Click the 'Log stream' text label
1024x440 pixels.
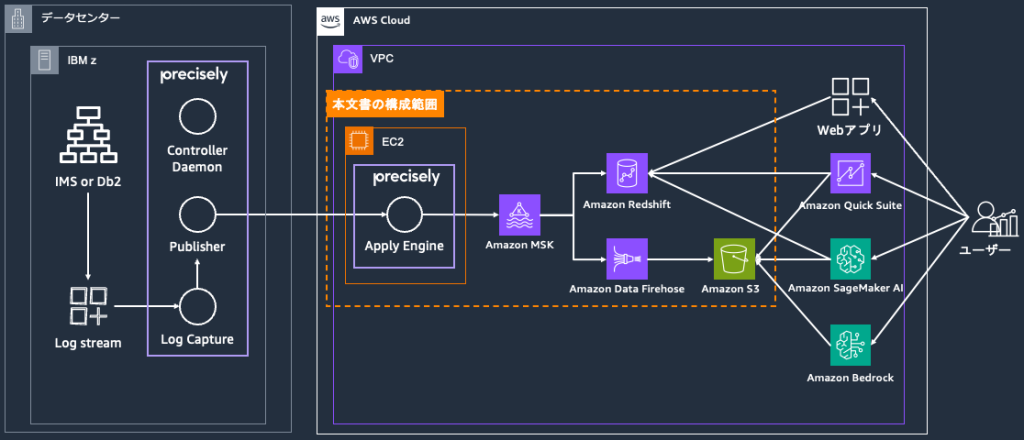tap(88, 343)
